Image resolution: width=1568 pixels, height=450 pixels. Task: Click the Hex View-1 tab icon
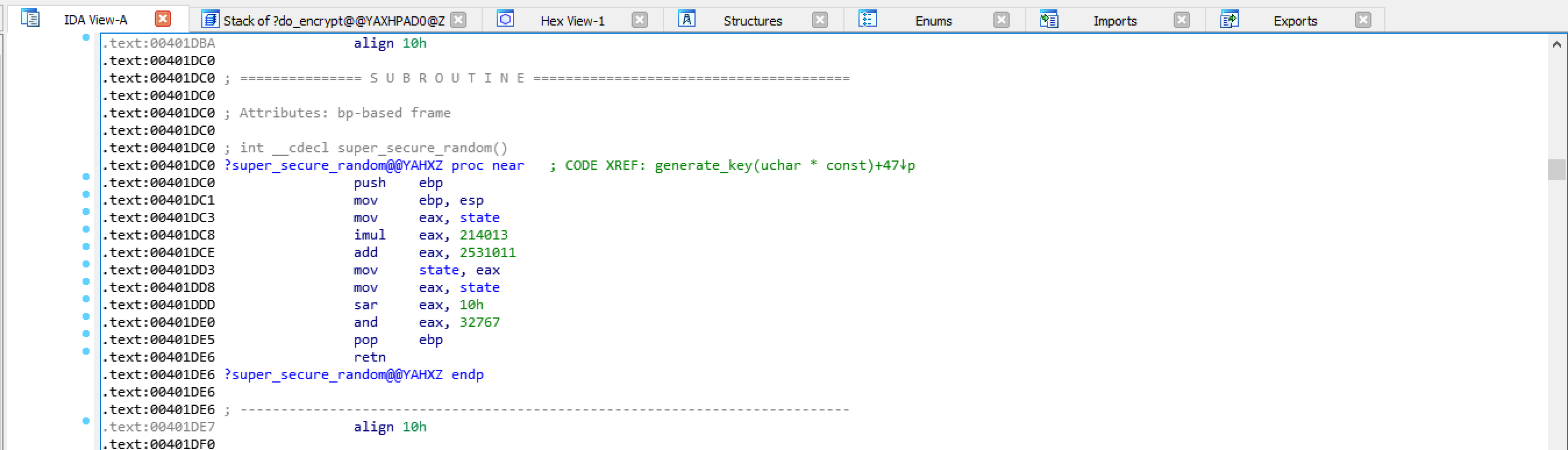click(x=505, y=19)
